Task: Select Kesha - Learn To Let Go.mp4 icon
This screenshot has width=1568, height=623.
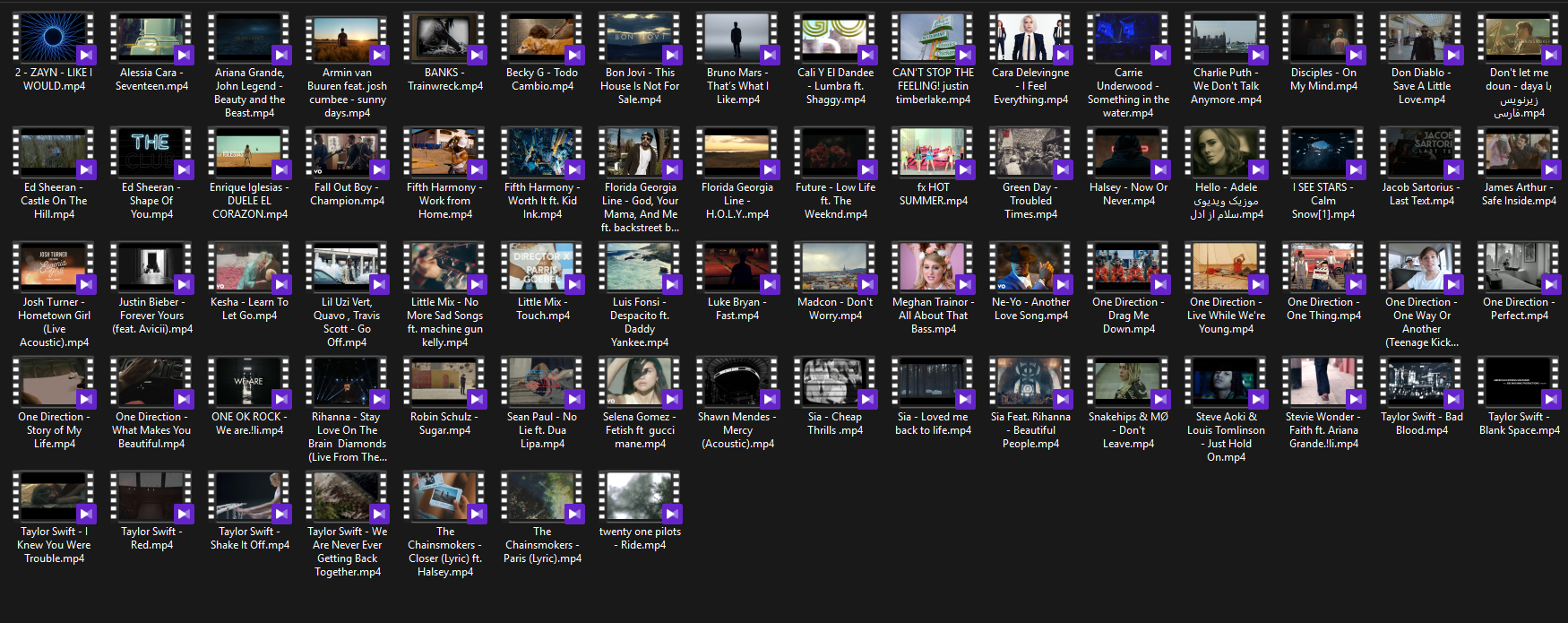Action: [x=249, y=267]
